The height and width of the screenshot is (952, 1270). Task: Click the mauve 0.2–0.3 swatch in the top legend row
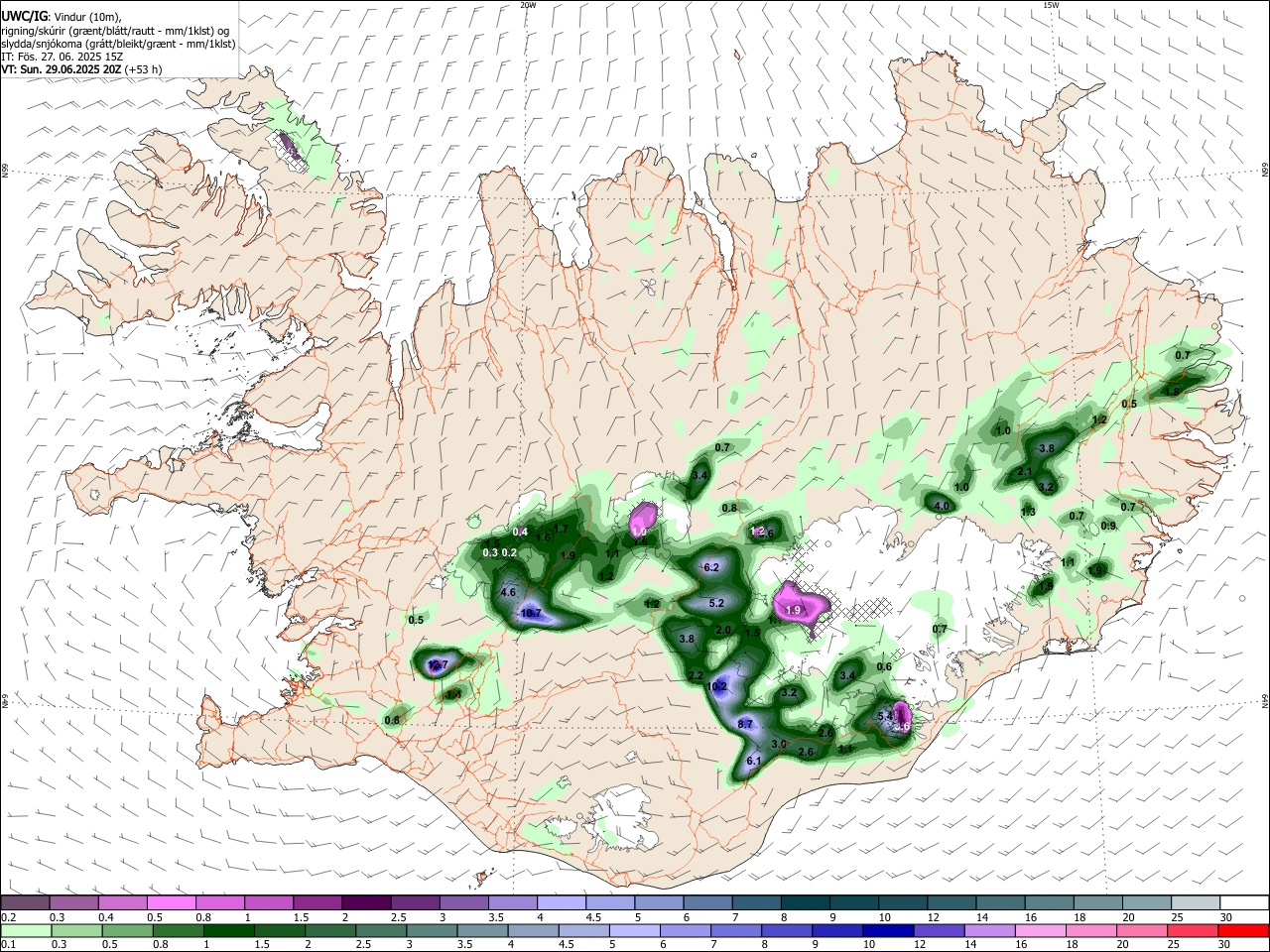25,902
